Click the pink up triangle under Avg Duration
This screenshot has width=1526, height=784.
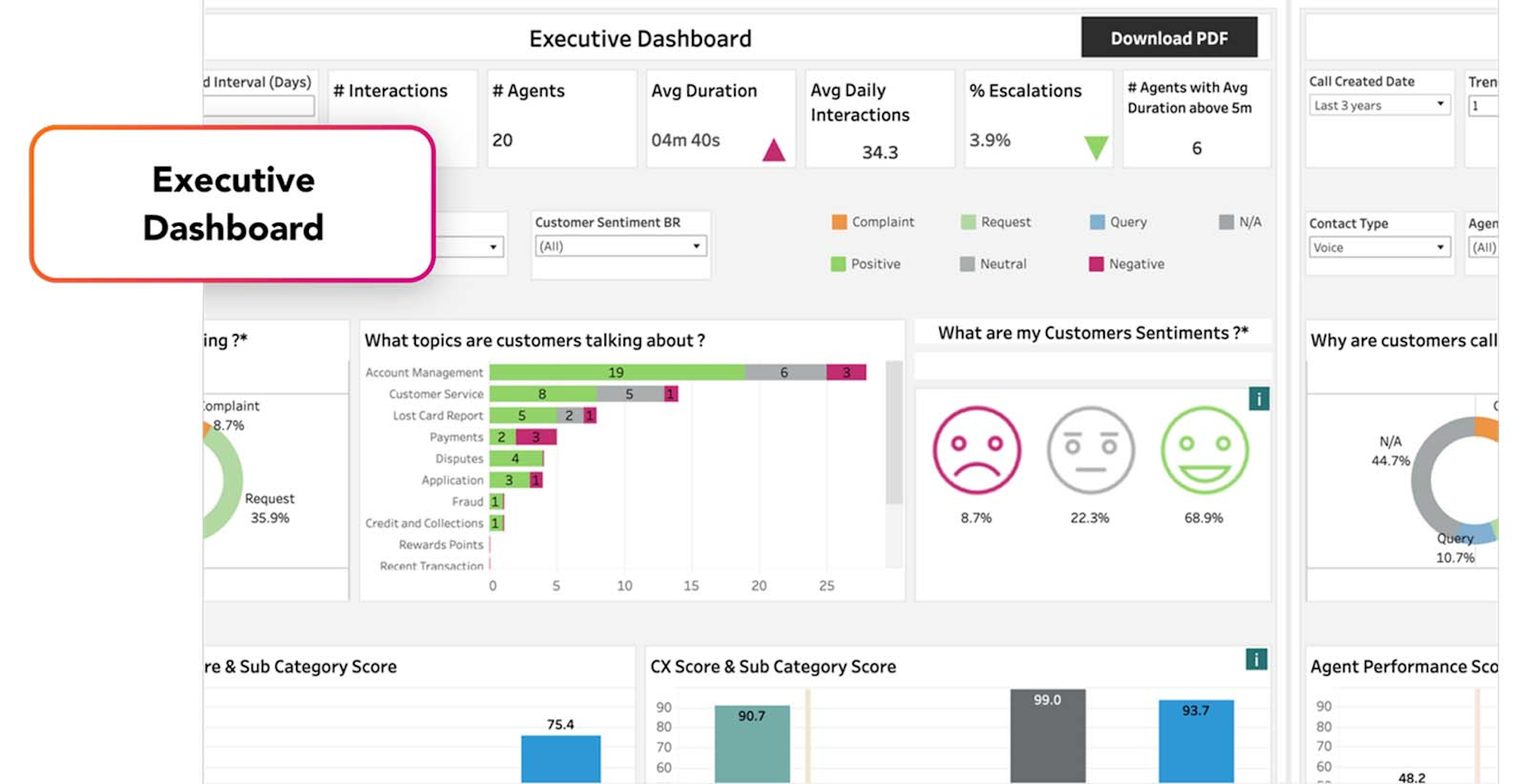(774, 150)
